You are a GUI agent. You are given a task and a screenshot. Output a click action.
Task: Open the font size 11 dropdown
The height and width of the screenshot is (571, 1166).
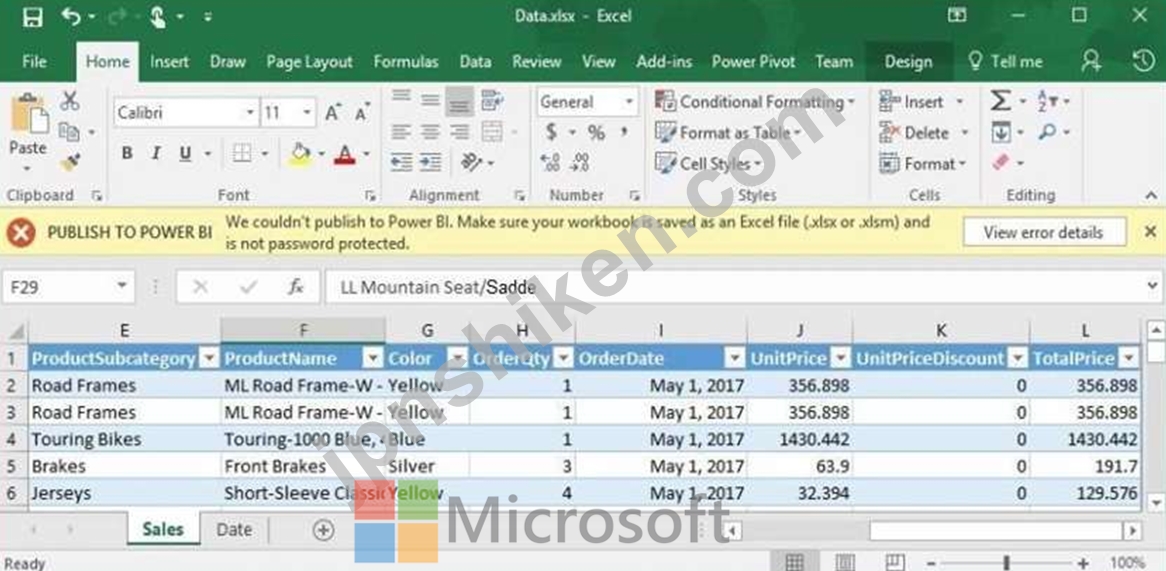coord(307,113)
